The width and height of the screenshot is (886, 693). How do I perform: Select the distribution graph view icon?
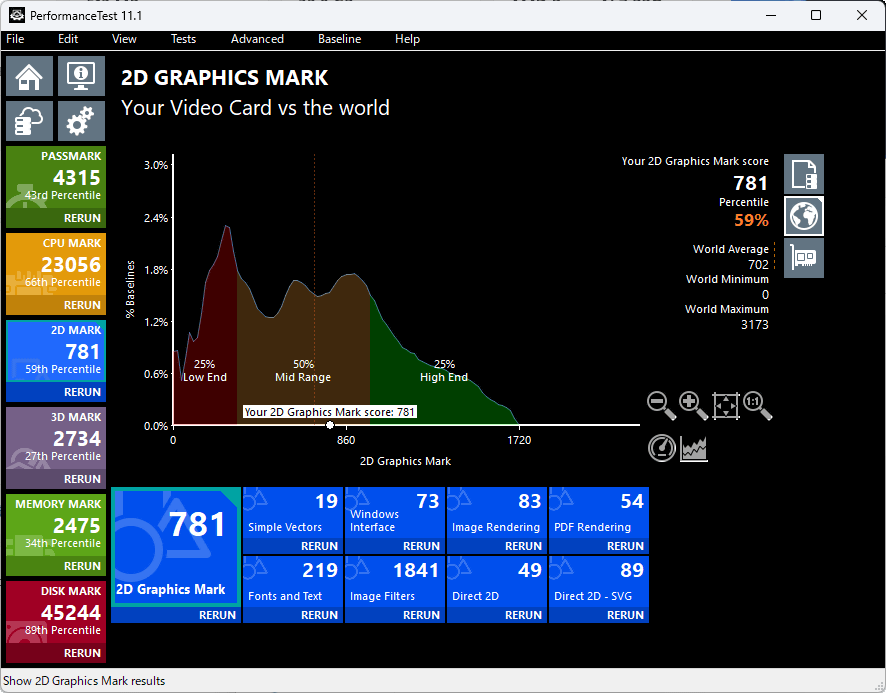[x=695, y=449]
